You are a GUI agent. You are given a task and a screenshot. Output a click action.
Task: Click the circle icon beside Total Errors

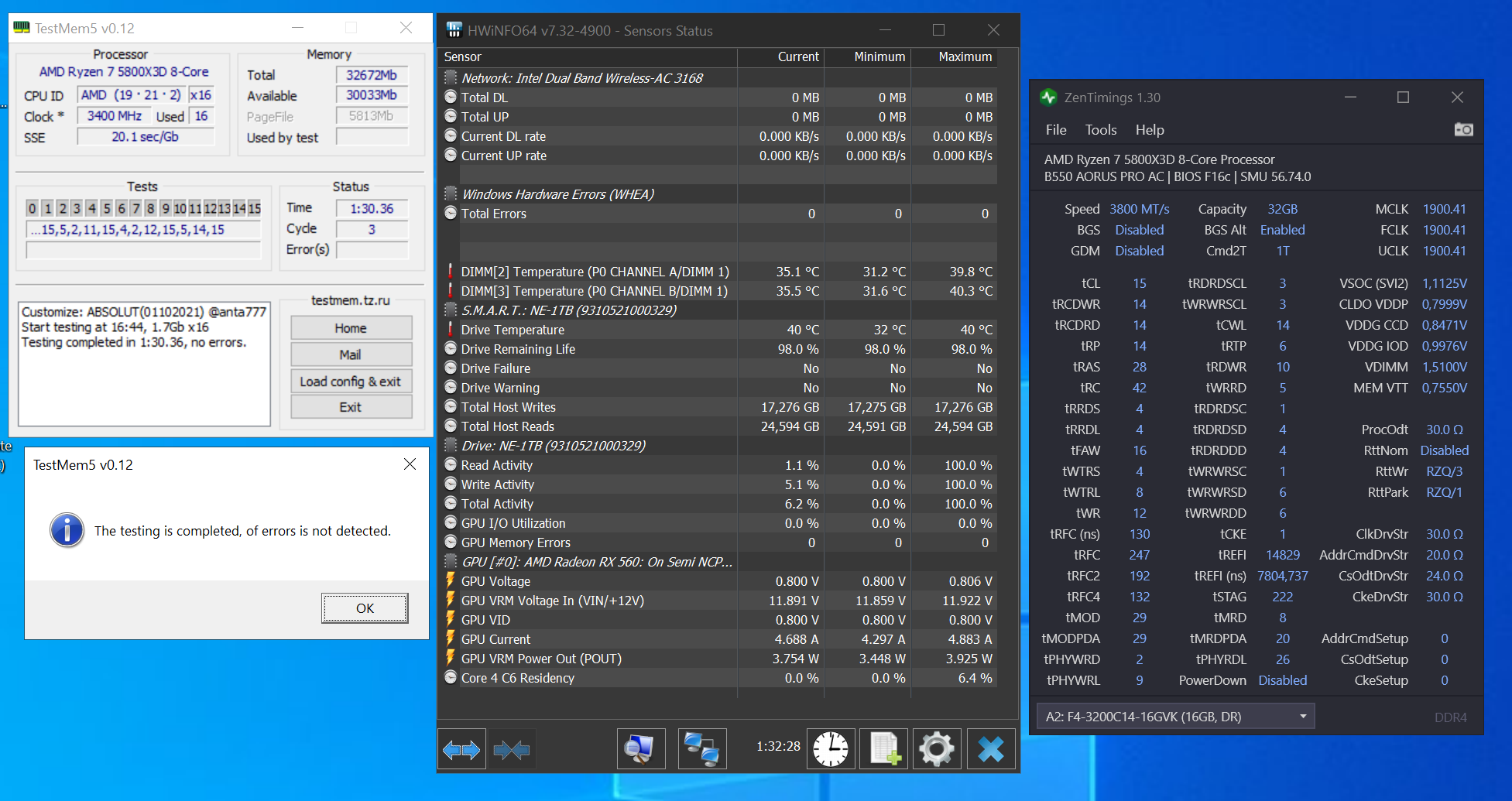[x=451, y=214]
